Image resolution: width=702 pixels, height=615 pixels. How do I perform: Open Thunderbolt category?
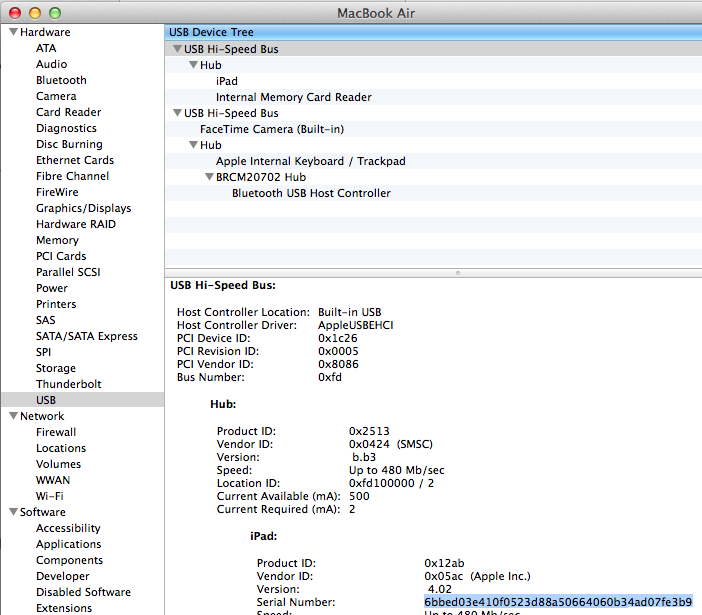tap(68, 384)
